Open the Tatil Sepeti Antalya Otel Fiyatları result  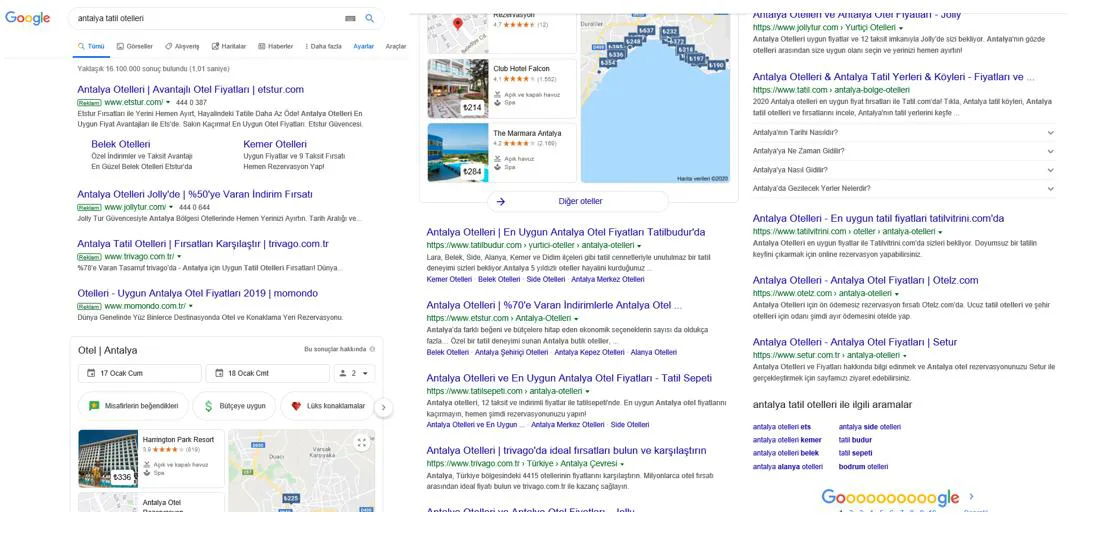(x=569, y=378)
